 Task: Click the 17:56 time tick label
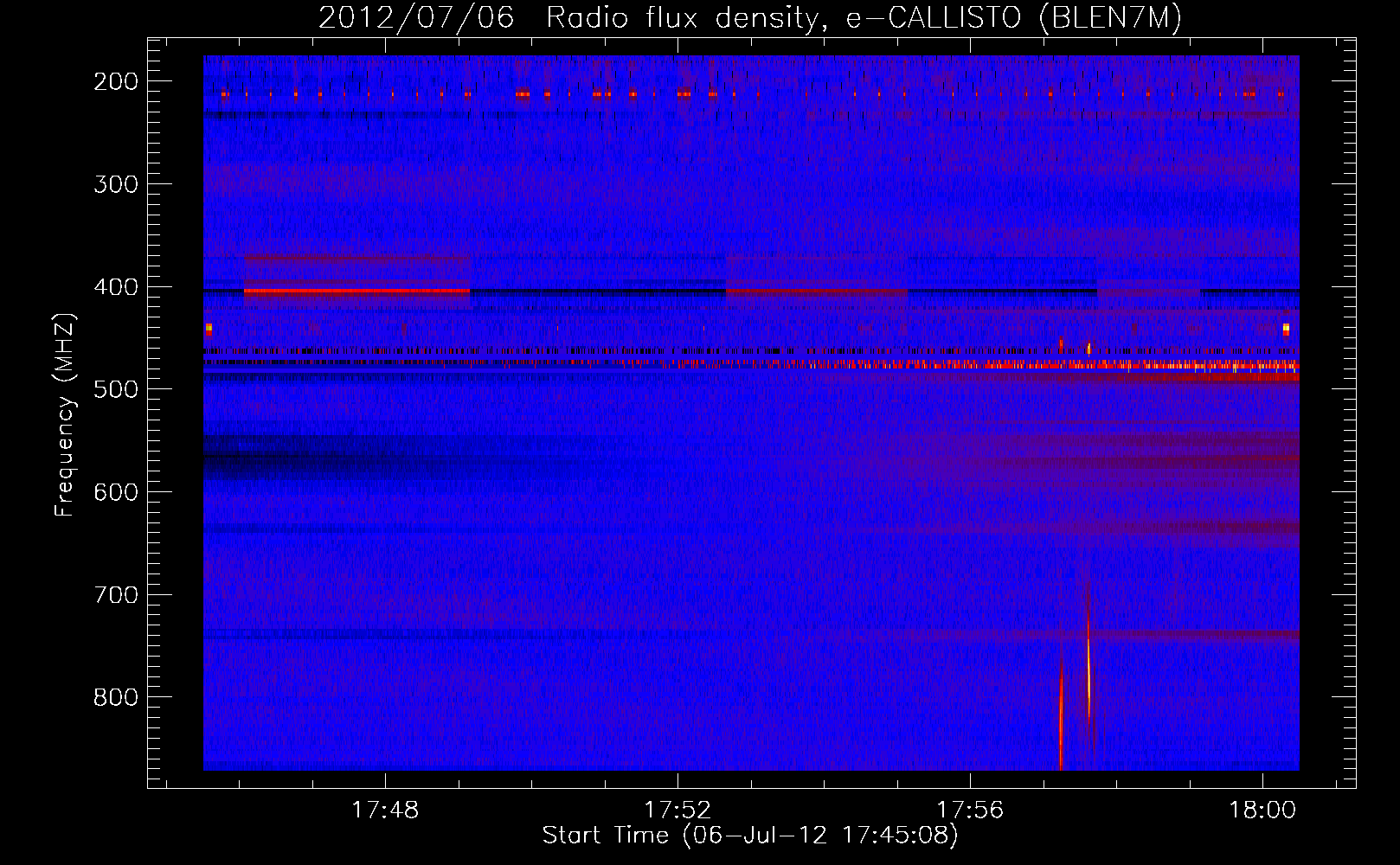970,810
